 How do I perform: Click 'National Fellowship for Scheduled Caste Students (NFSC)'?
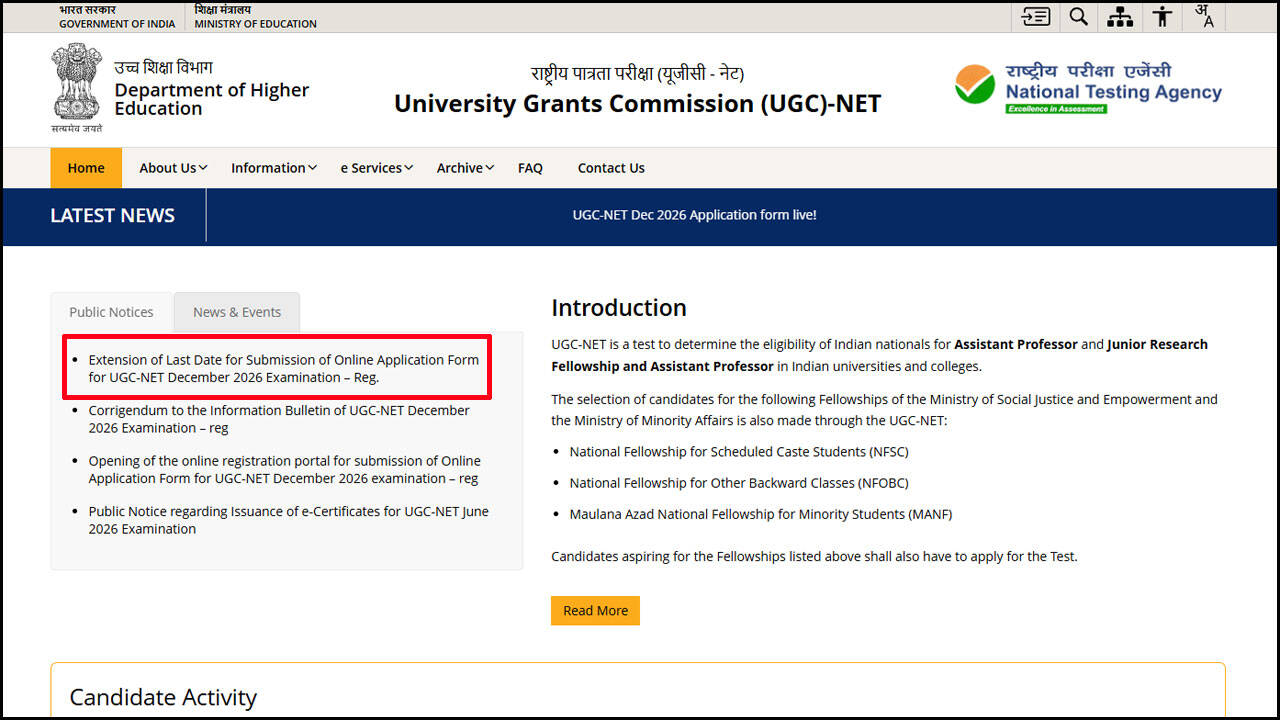click(x=739, y=452)
